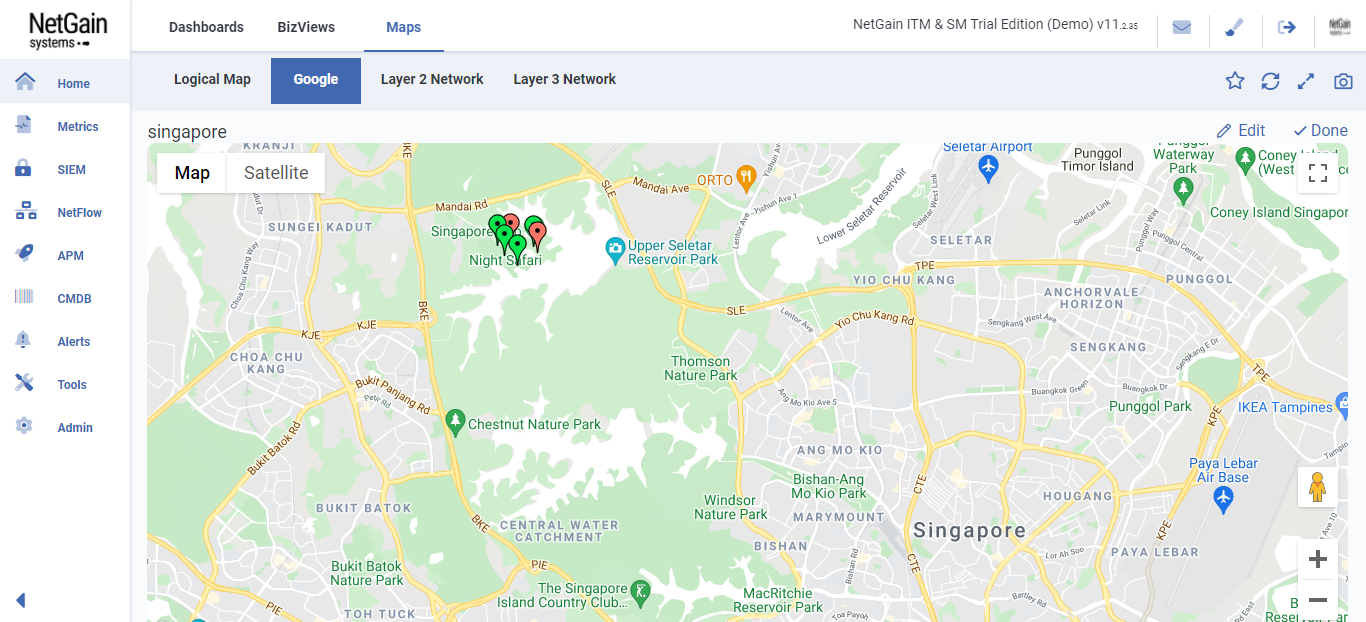The width and height of the screenshot is (1366, 622).
Task: Open Layer 3 Network tab
Action: (x=565, y=79)
